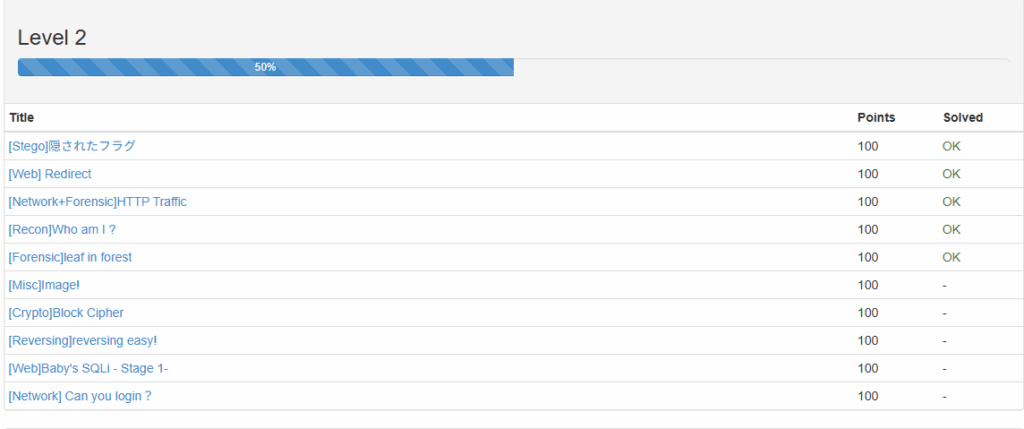
Task: Open the [Stego]隠されたフラグ challenge link
Action: coord(72,146)
